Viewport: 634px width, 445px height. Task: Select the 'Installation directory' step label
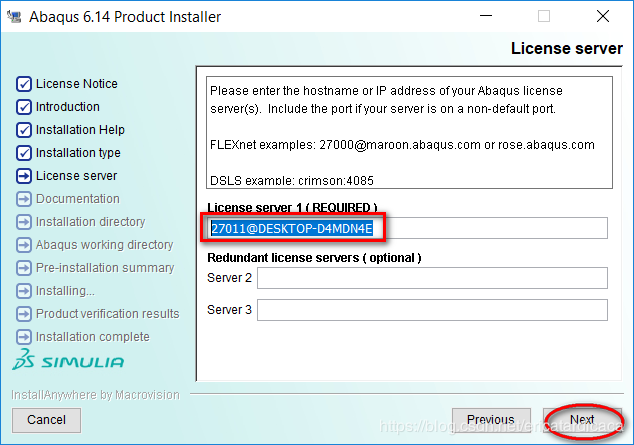(x=91, y=222)
